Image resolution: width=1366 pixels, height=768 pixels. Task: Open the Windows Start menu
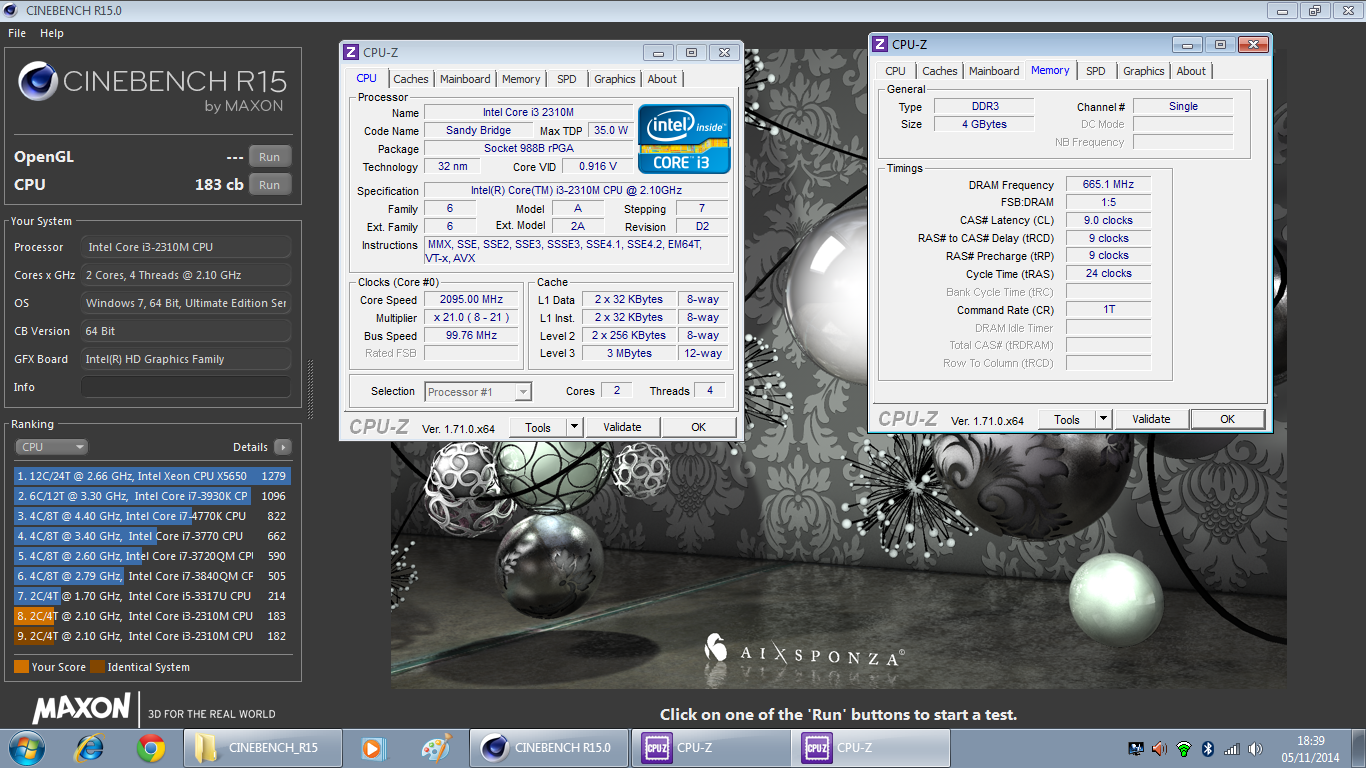tap(25, 747)
